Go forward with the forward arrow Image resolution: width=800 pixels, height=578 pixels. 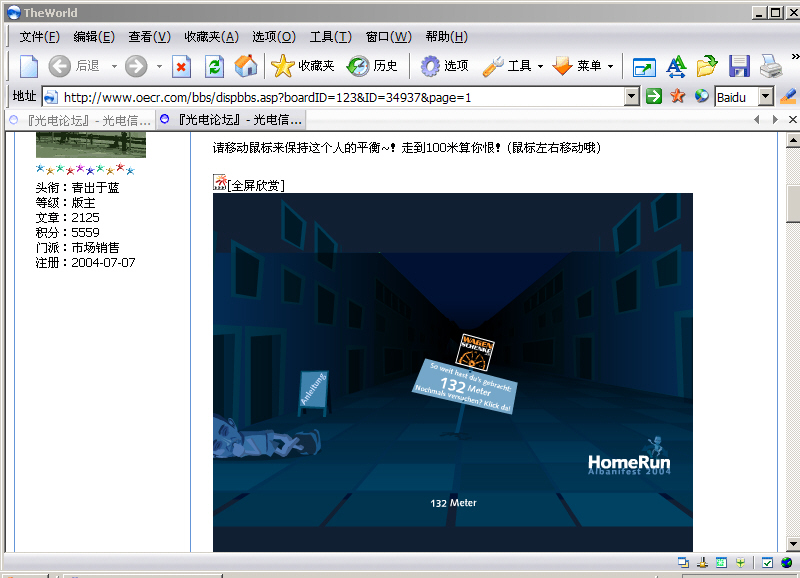[x=136, y=66]
